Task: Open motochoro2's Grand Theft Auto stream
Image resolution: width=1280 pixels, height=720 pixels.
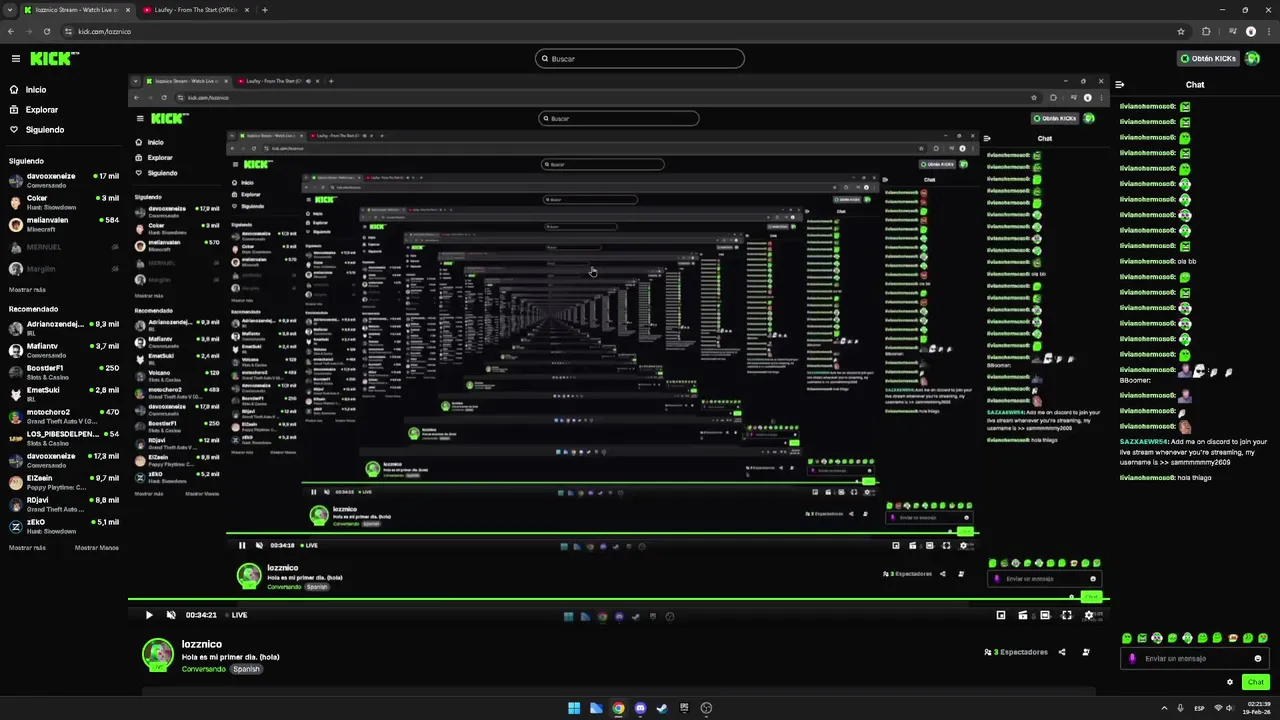Action: pyautogui.click(x=64, y=416)
